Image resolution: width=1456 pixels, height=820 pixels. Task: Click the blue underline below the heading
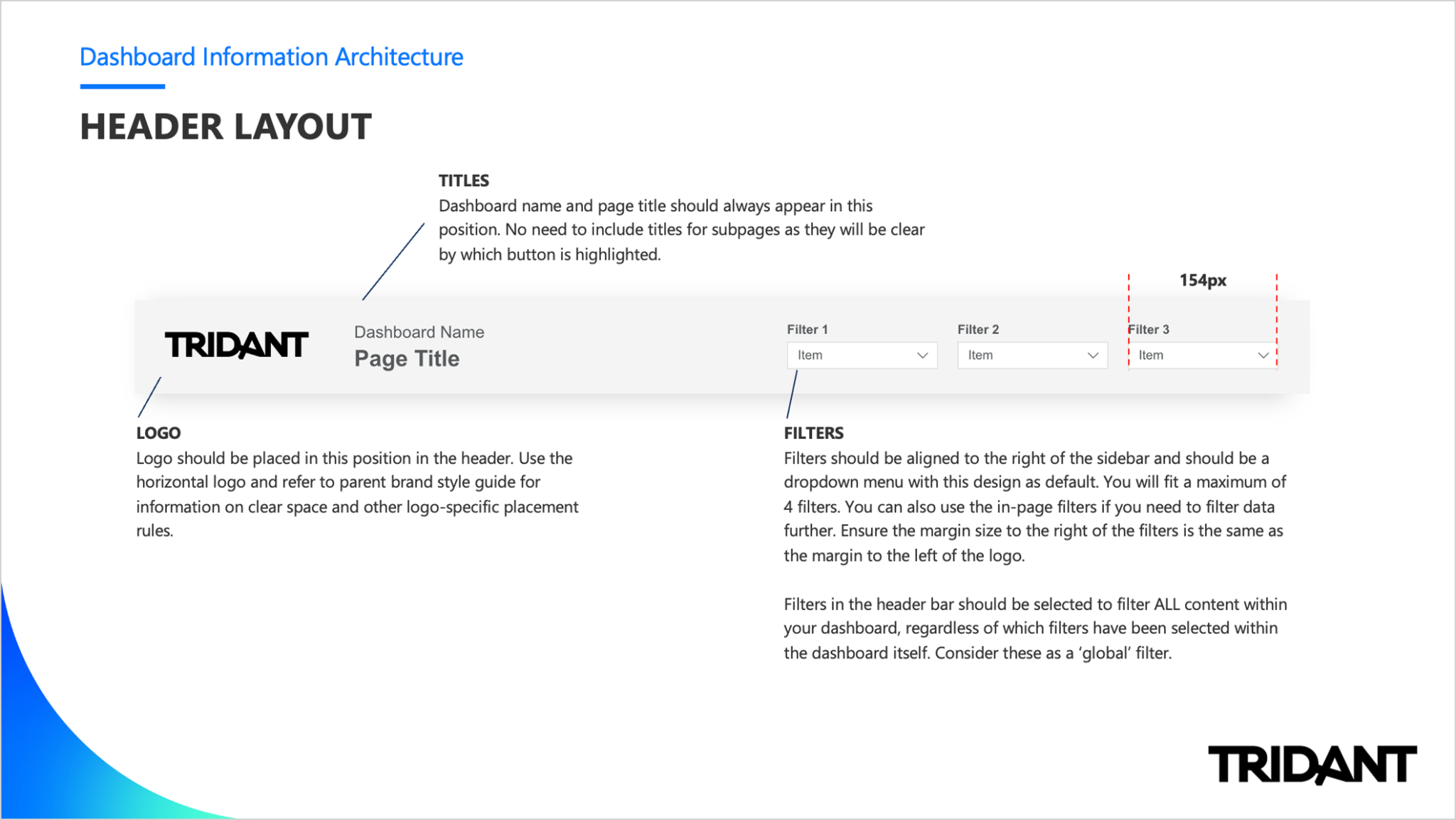point(122,86)
